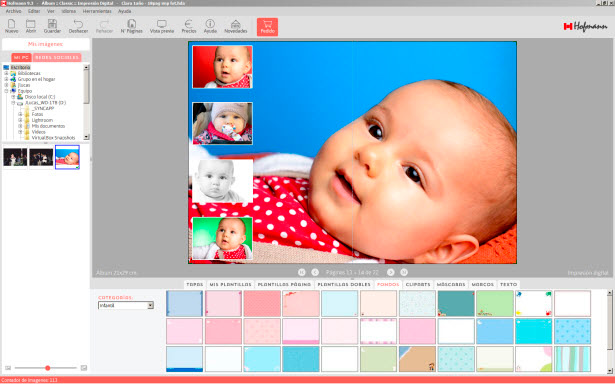The height and width of the screenshot is (384, 615).
Task: Save the album using Guardar icon
Action: click(x=52, y=26)
